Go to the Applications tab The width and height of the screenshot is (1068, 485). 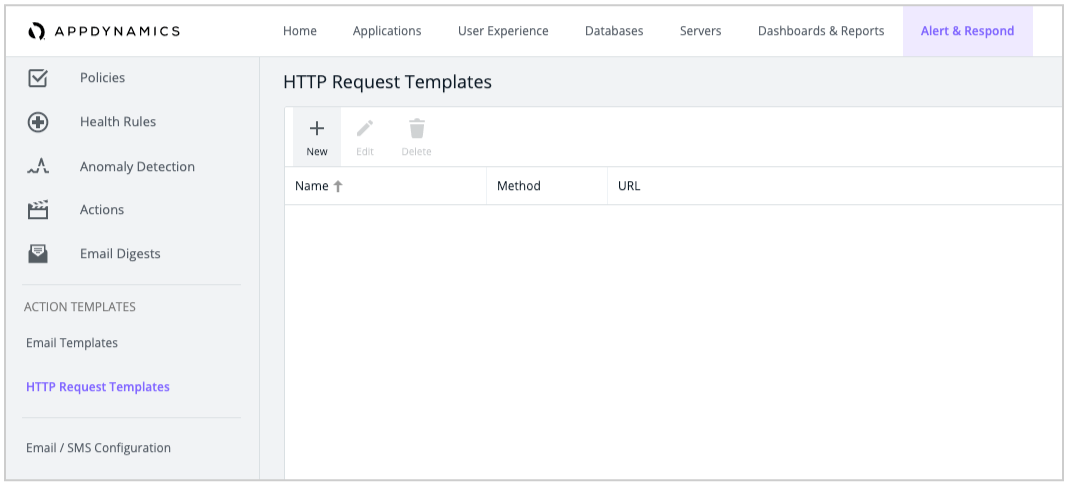387,31
